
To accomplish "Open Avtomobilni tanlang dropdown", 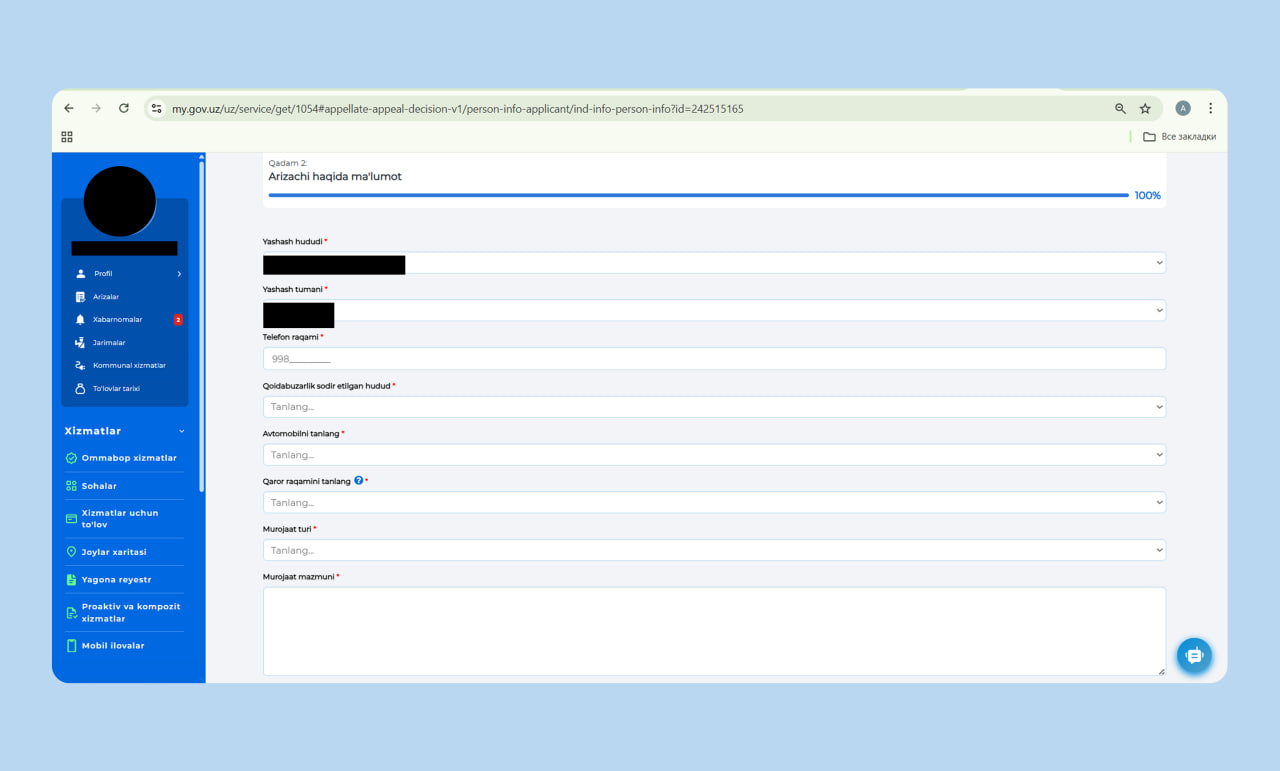I will [714, 455].
